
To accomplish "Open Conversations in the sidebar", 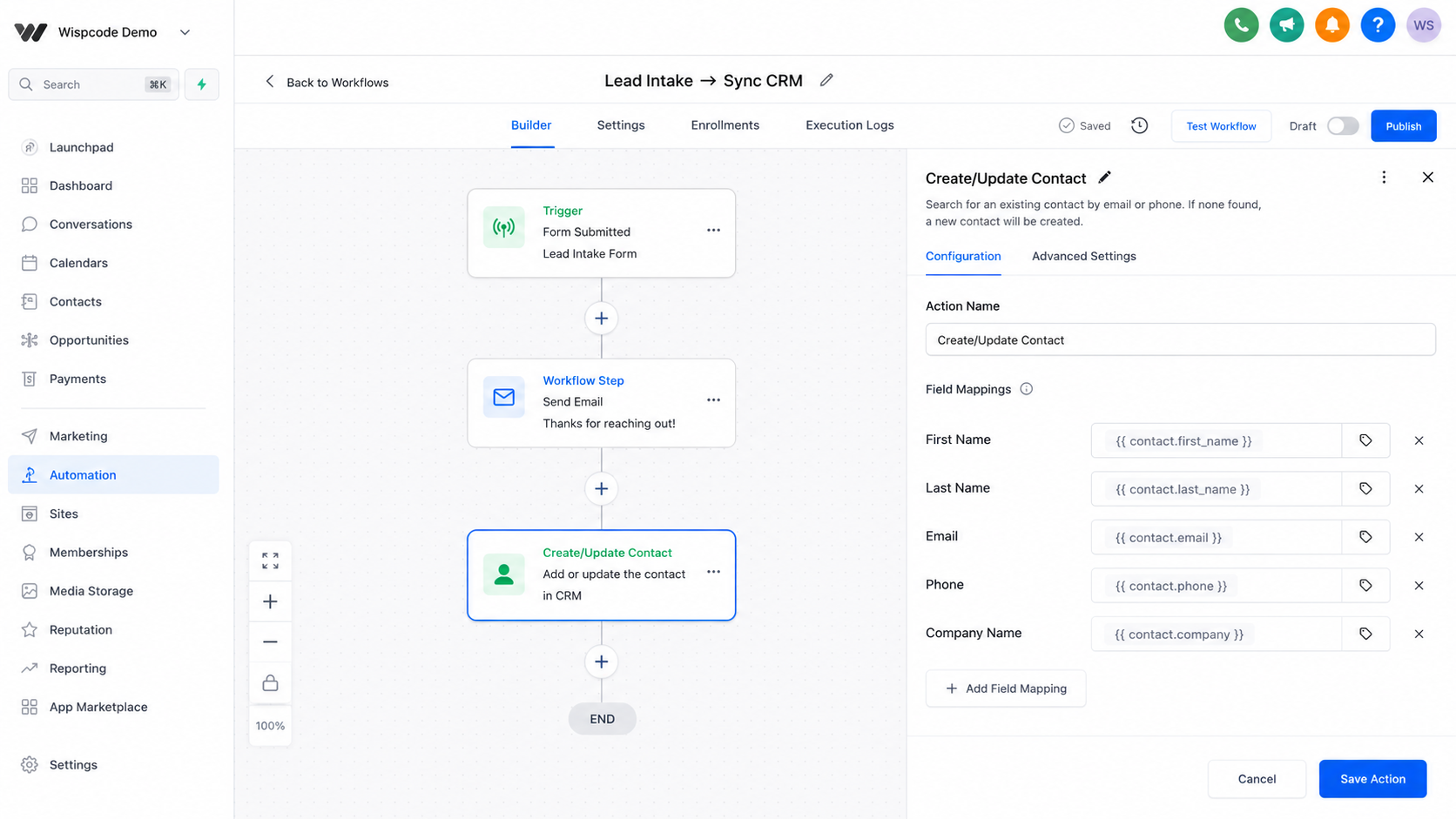I will coord(113,225).
